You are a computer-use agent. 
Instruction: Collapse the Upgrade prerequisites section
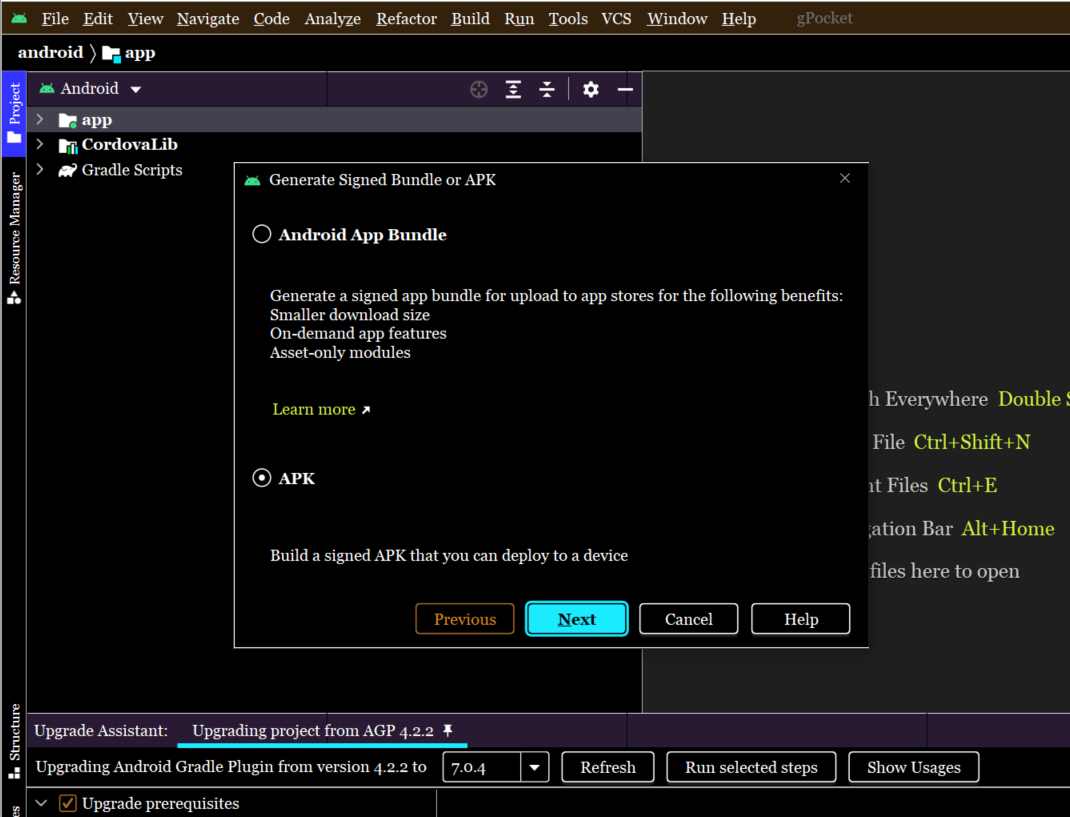(42, 803)
